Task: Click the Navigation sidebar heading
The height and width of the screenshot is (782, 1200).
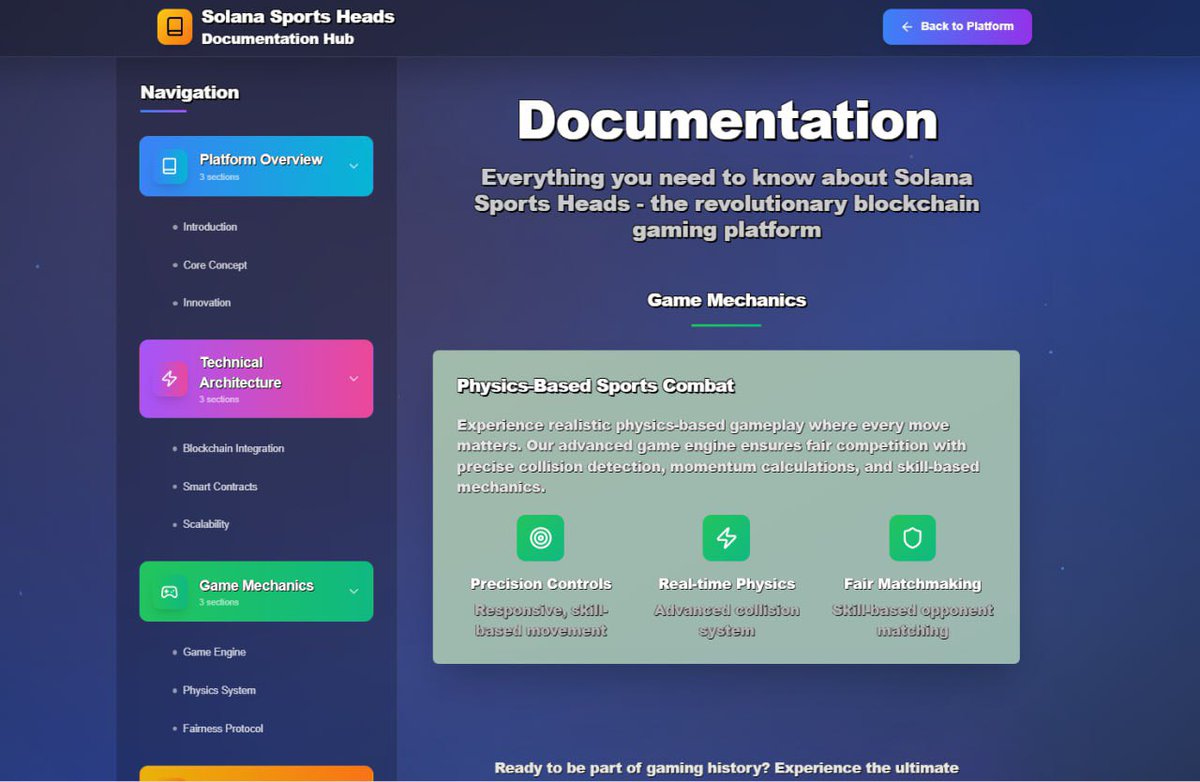Action: [x=190, y=93]
